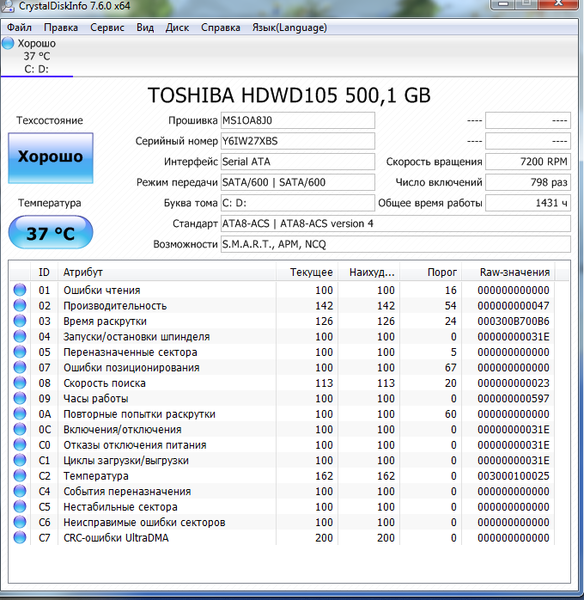Click status icon for 07 Ошибки позиционирования

(x=20, y=367)
